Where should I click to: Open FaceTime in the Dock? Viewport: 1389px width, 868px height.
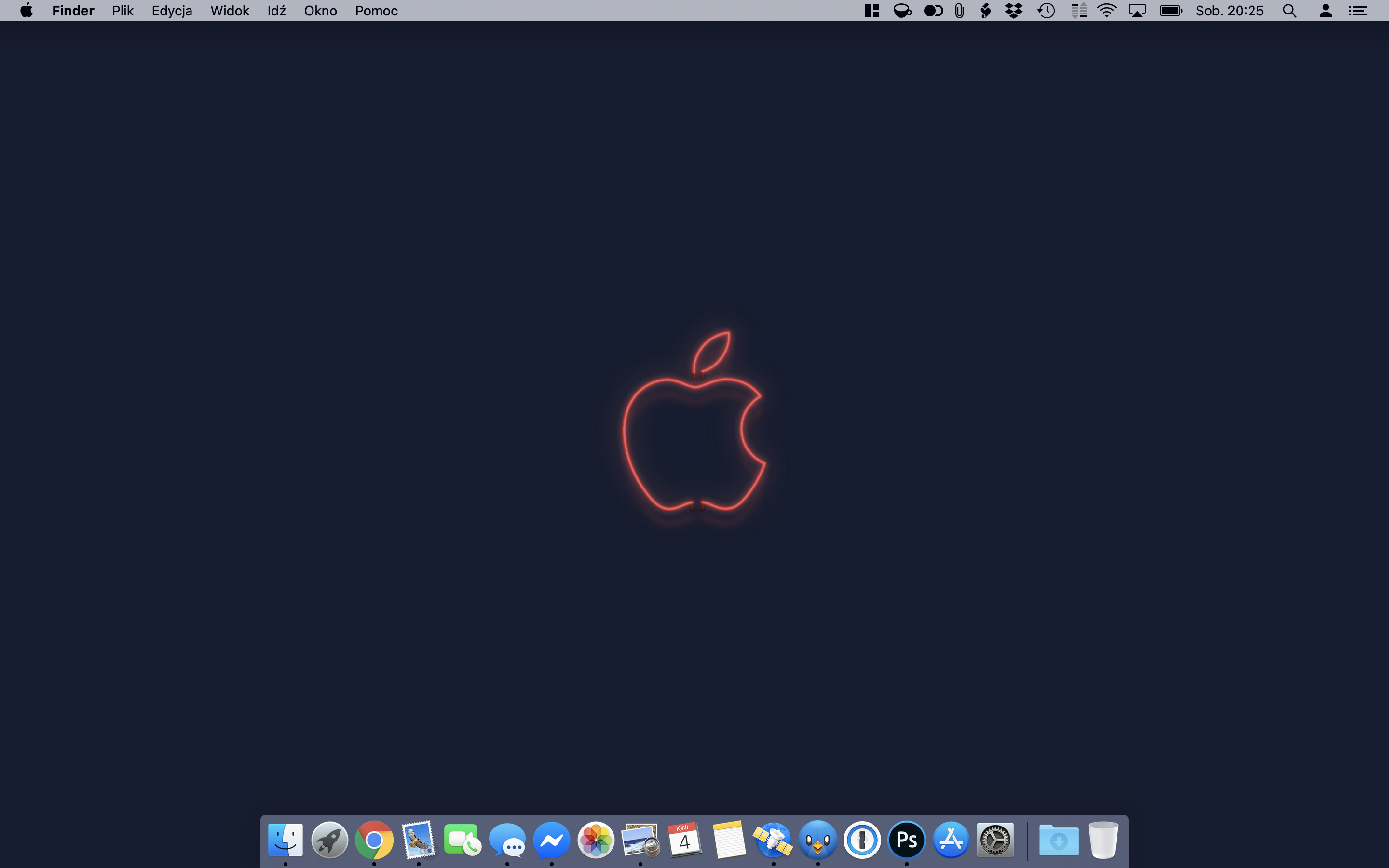(463, 840)
